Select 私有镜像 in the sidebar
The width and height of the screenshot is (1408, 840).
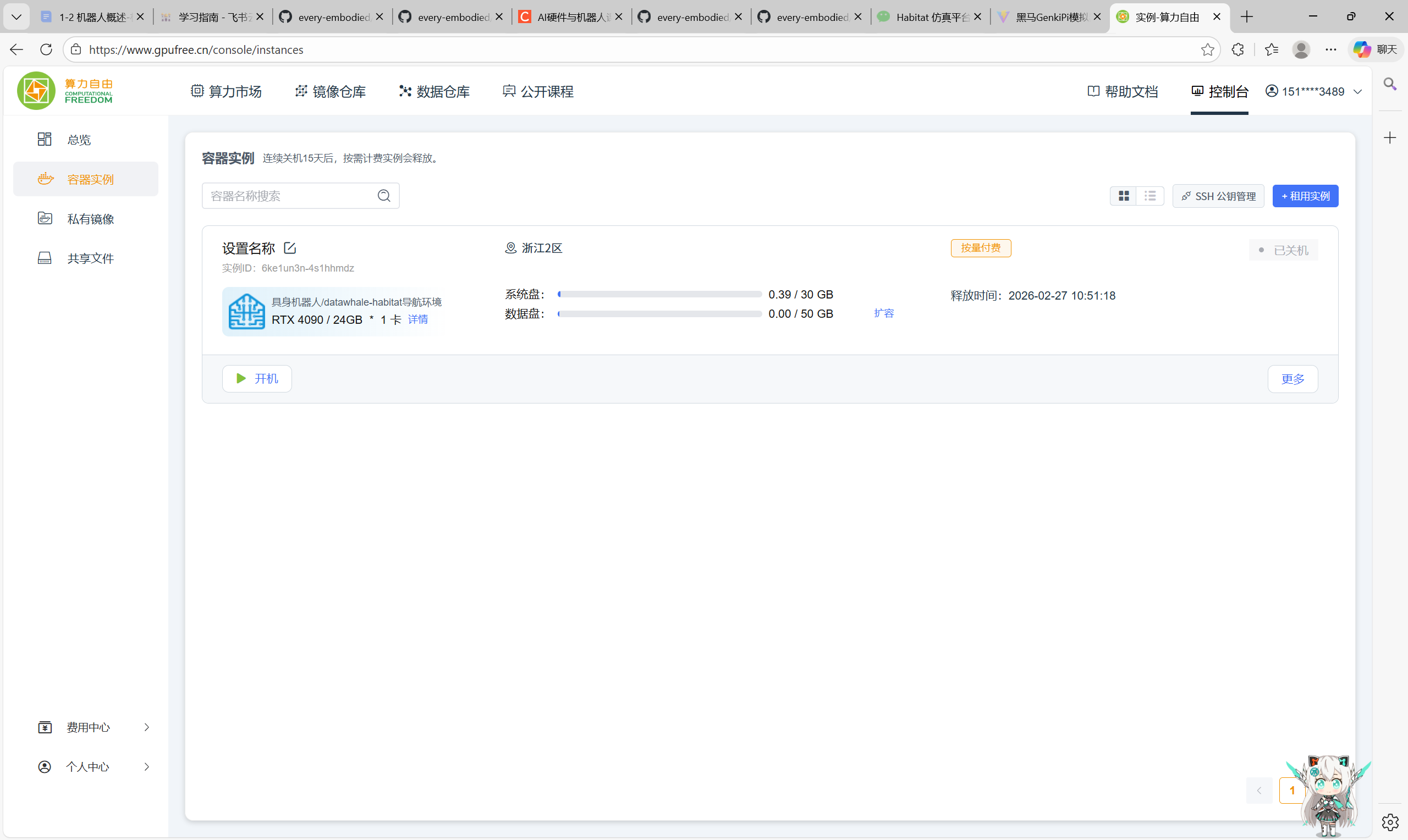(90, 219)
